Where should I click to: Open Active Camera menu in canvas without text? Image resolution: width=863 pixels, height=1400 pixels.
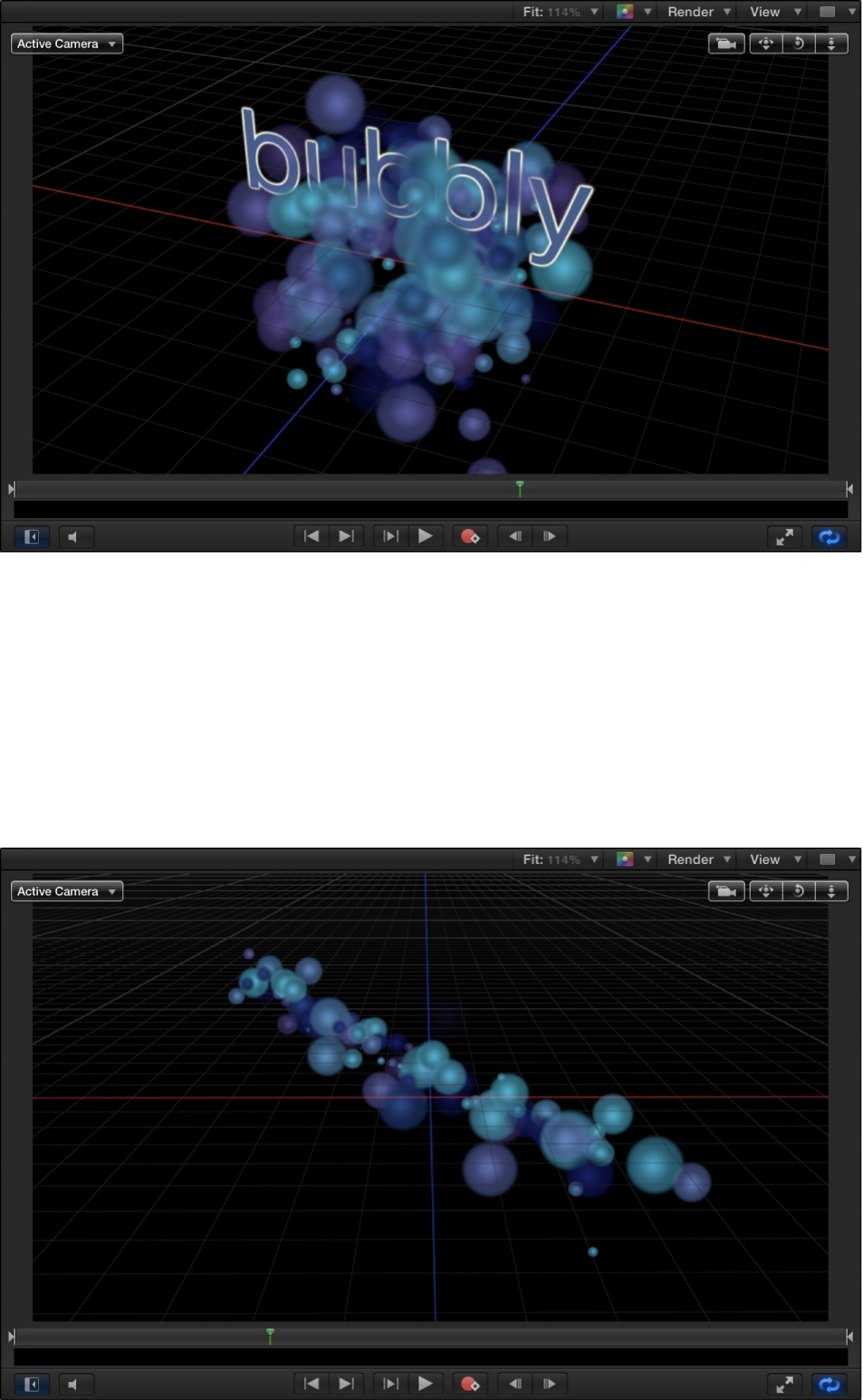pyautogui.click(x=67, y=891)
